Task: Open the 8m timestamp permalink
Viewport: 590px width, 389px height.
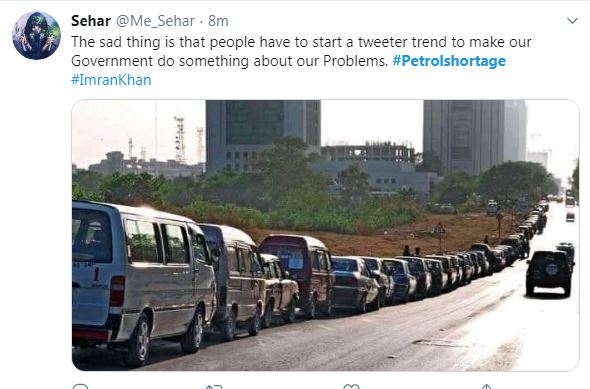Action: (218, 21)
